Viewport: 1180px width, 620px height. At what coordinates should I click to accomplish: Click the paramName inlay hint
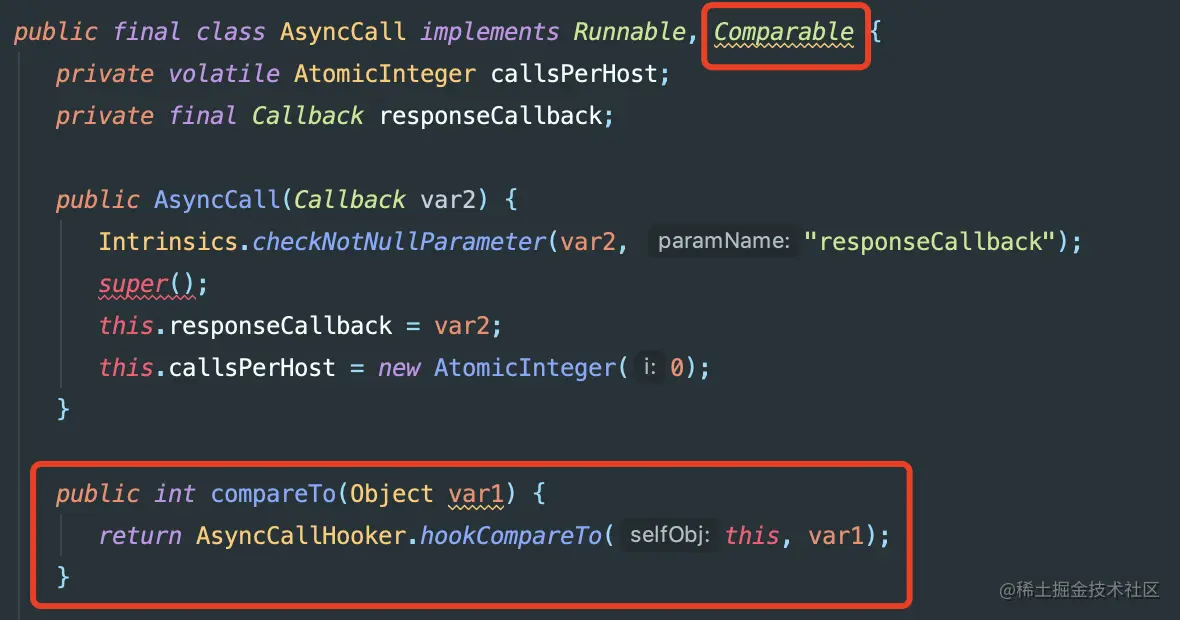click(723, 242)
